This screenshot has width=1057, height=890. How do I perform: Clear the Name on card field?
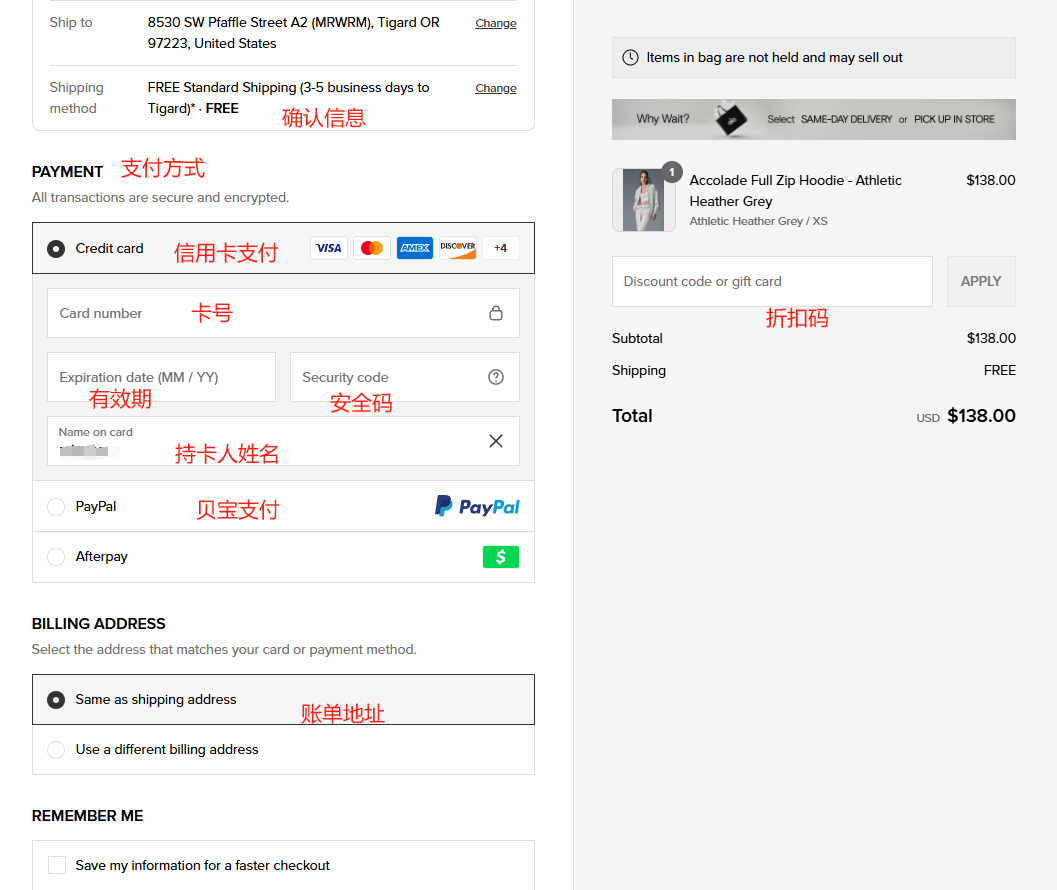(496, 441)
